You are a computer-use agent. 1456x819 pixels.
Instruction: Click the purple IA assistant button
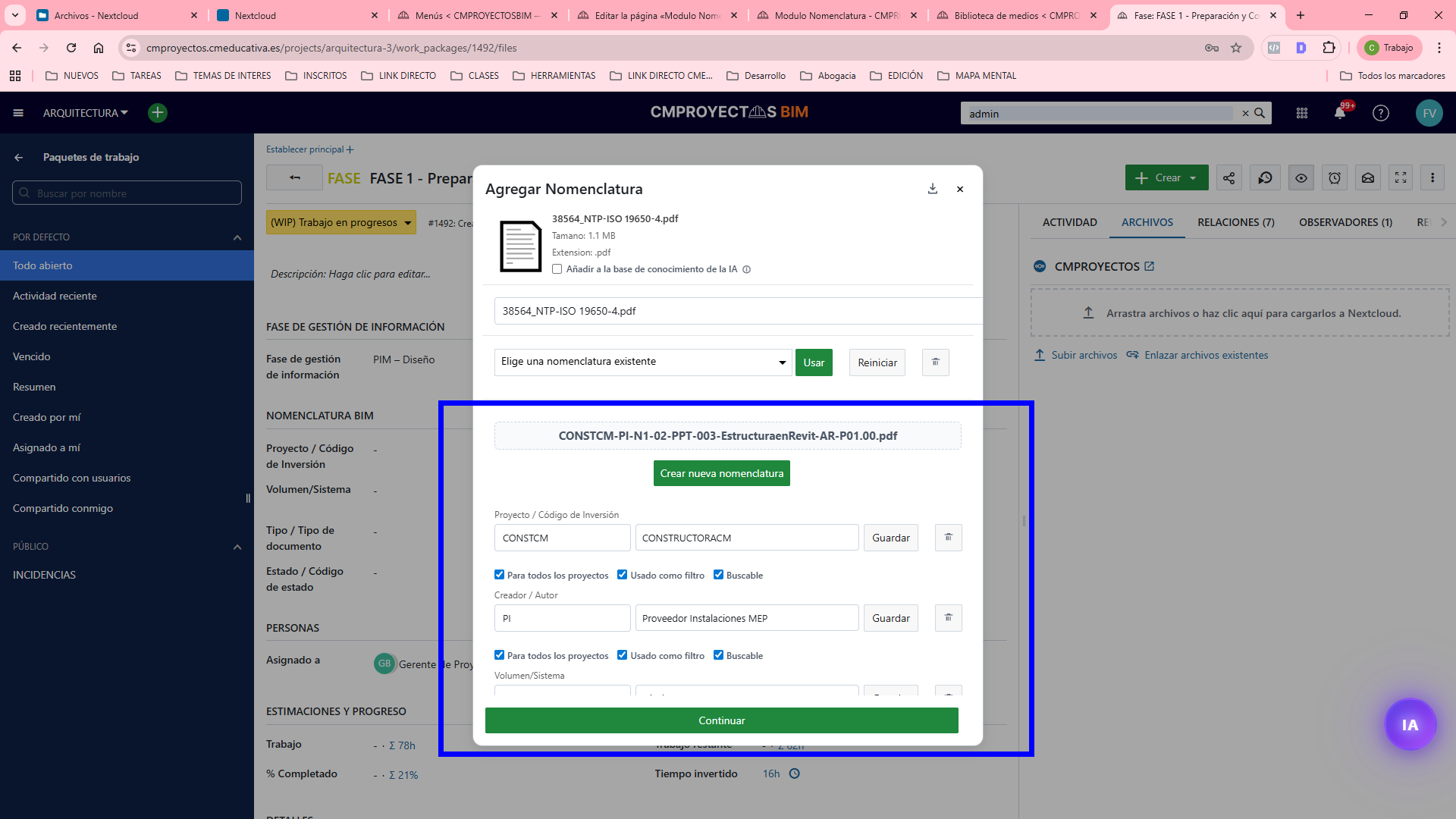click(1410, 725)
